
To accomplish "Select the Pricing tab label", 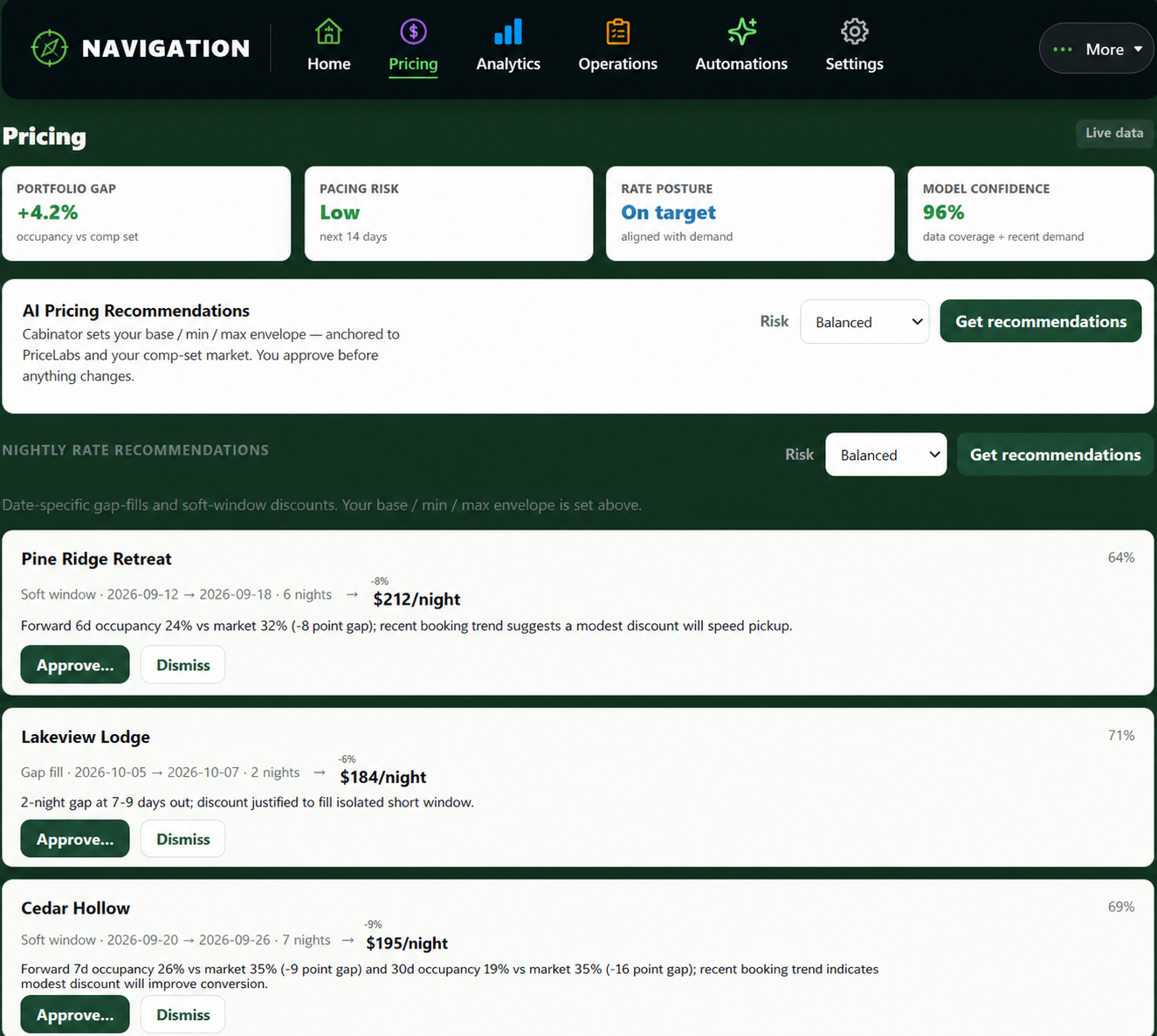I will 413,64.
